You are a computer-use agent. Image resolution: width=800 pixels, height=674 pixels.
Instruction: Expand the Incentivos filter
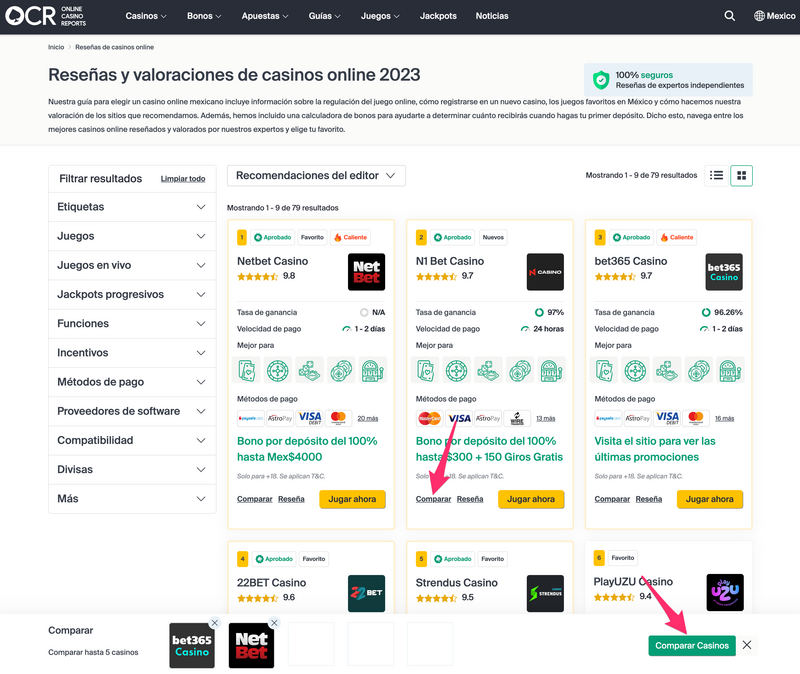pos(132,353)
